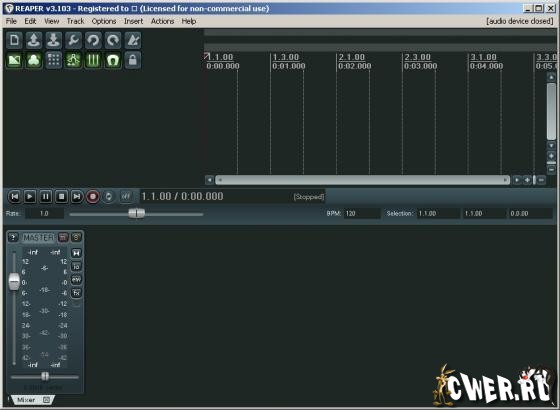Click the Undo arrow icon
The width and height of the screenshot is (560, 410).
point(93,40)
